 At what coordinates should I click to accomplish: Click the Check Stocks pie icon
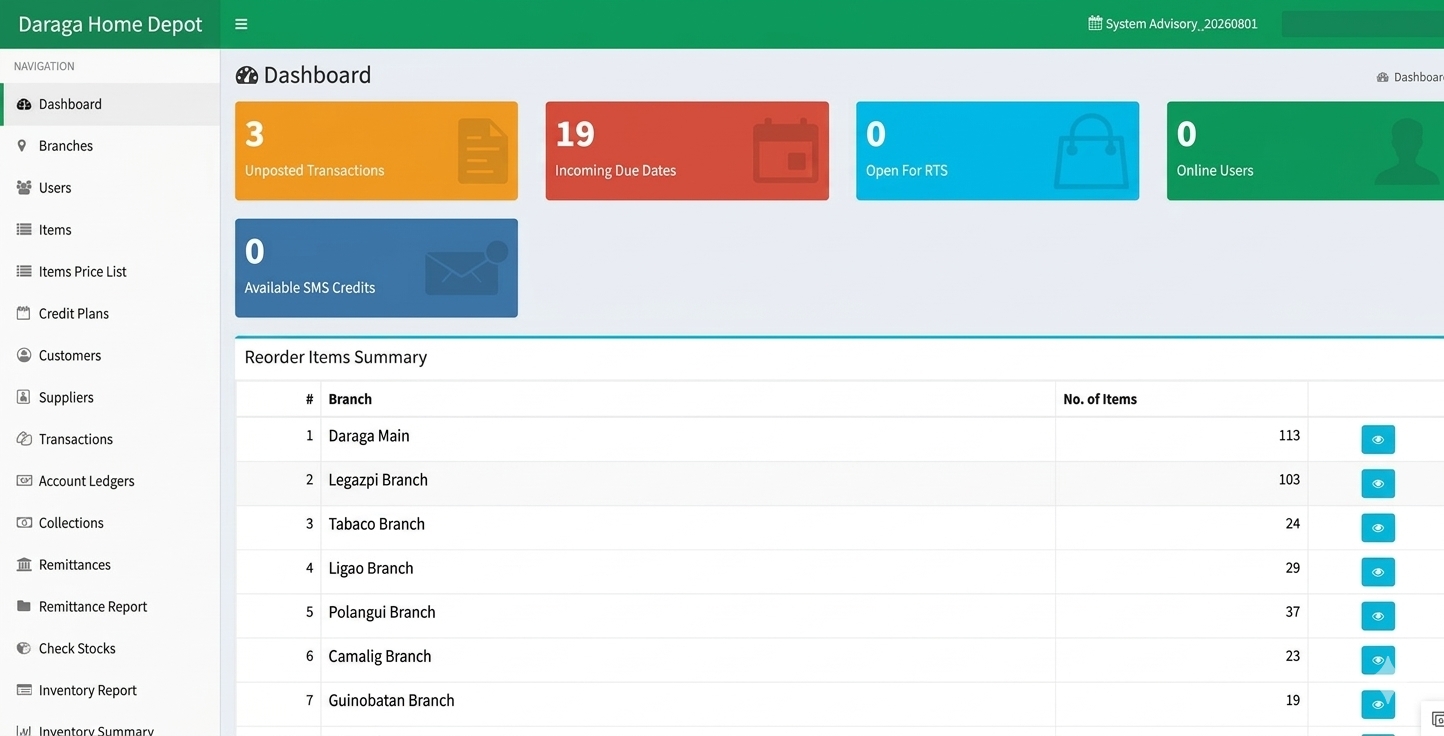24,648
